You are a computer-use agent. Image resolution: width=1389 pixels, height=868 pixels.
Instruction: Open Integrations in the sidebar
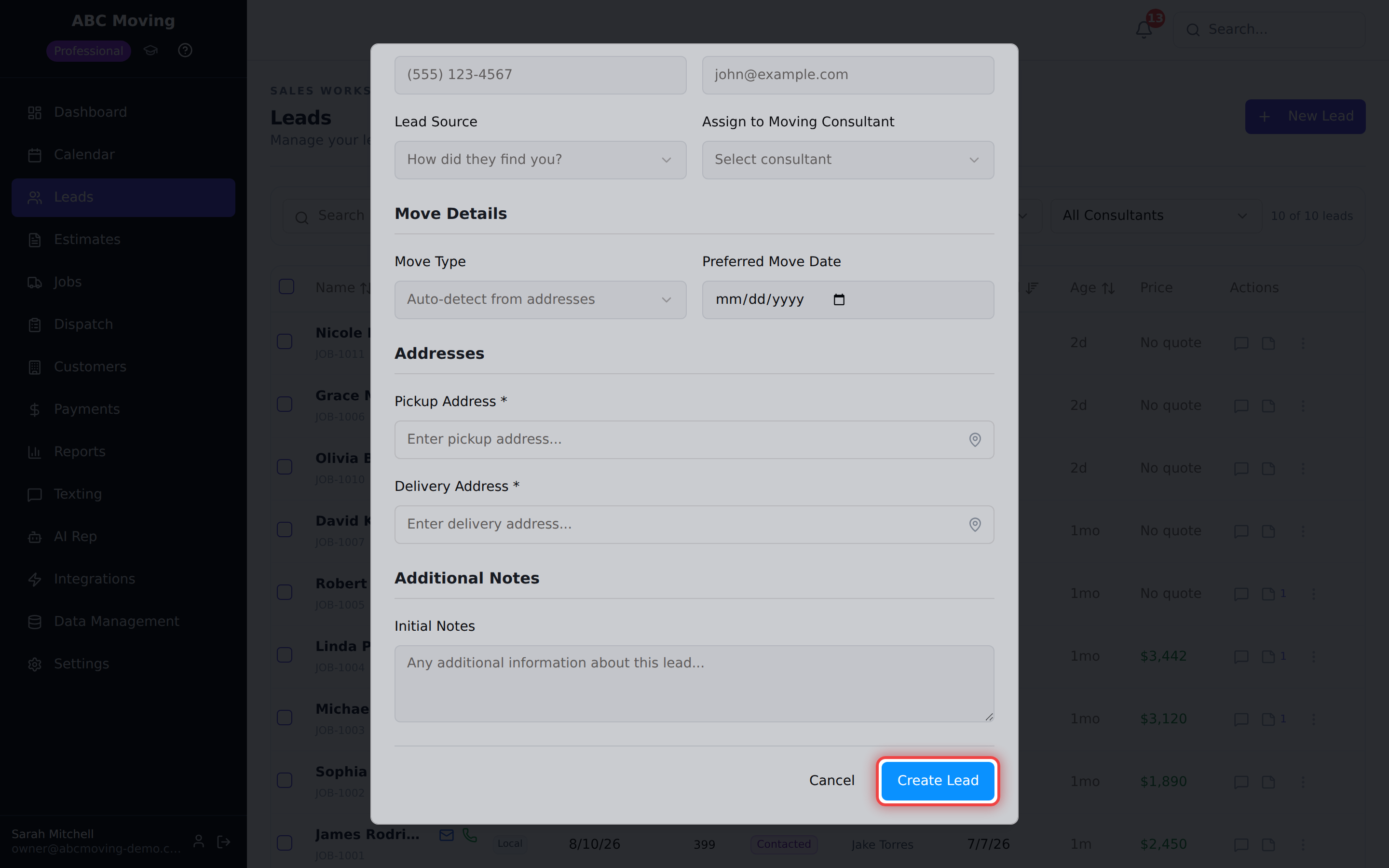tap(123, 579)
